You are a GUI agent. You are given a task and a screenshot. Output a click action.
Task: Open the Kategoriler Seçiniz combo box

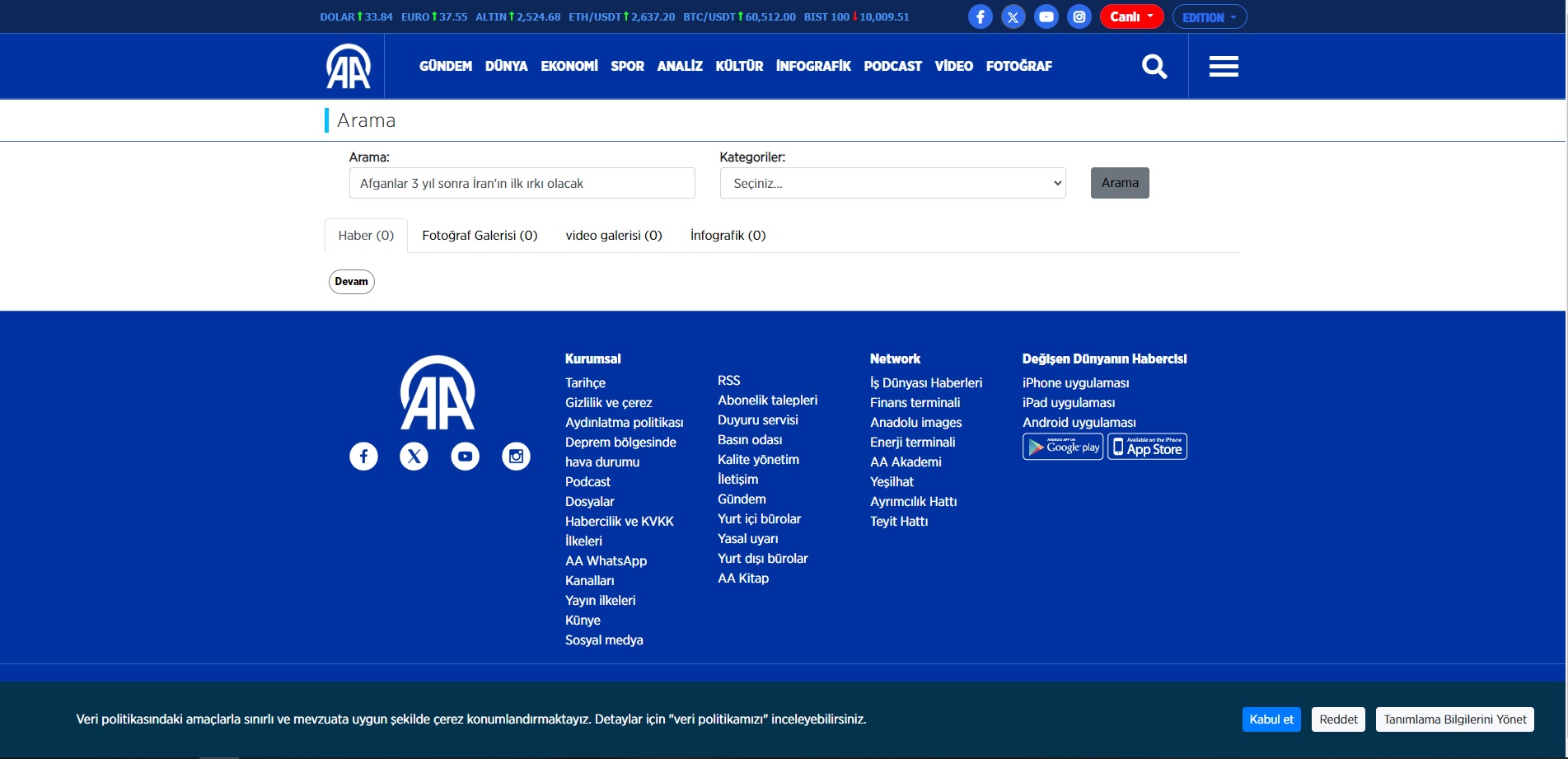coord(892,183)
